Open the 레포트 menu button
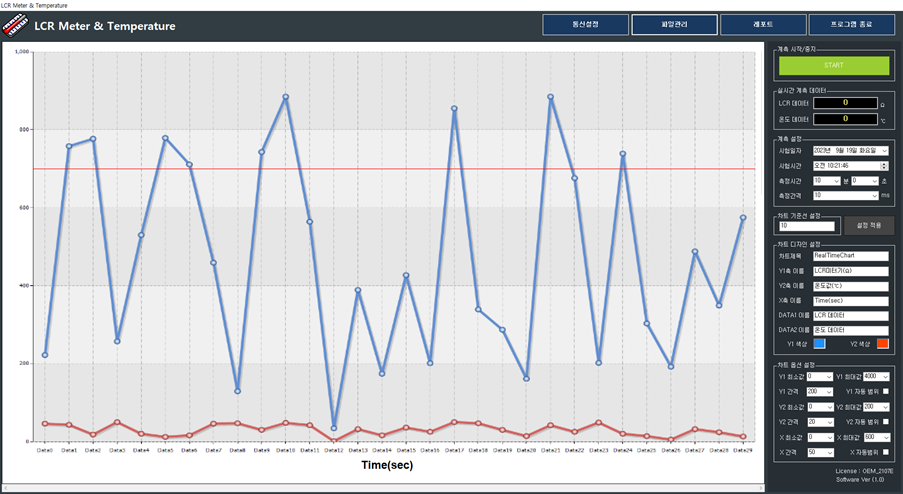The image size is (903, 494). 763,25
